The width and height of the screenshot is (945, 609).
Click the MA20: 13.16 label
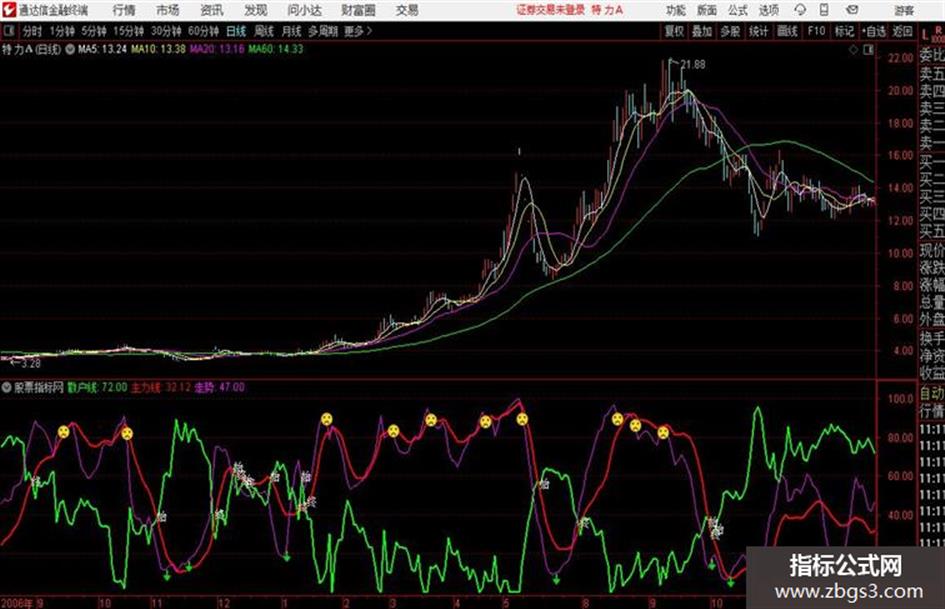pyautogui.click(x=217, y=49)
